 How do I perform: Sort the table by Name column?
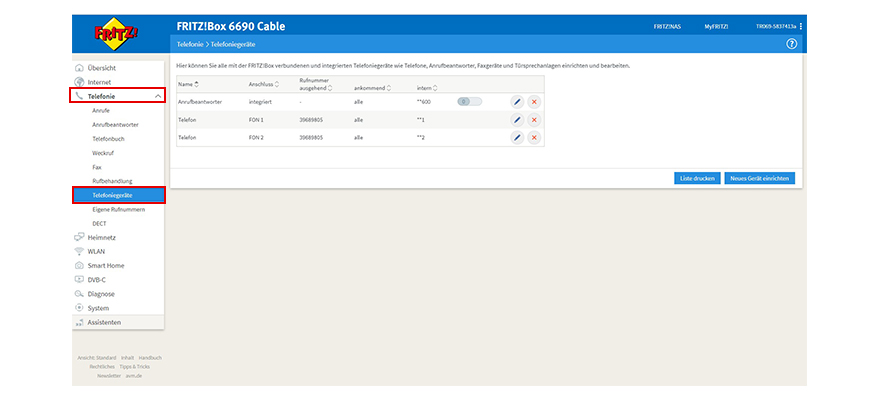(x=196, y=84)
